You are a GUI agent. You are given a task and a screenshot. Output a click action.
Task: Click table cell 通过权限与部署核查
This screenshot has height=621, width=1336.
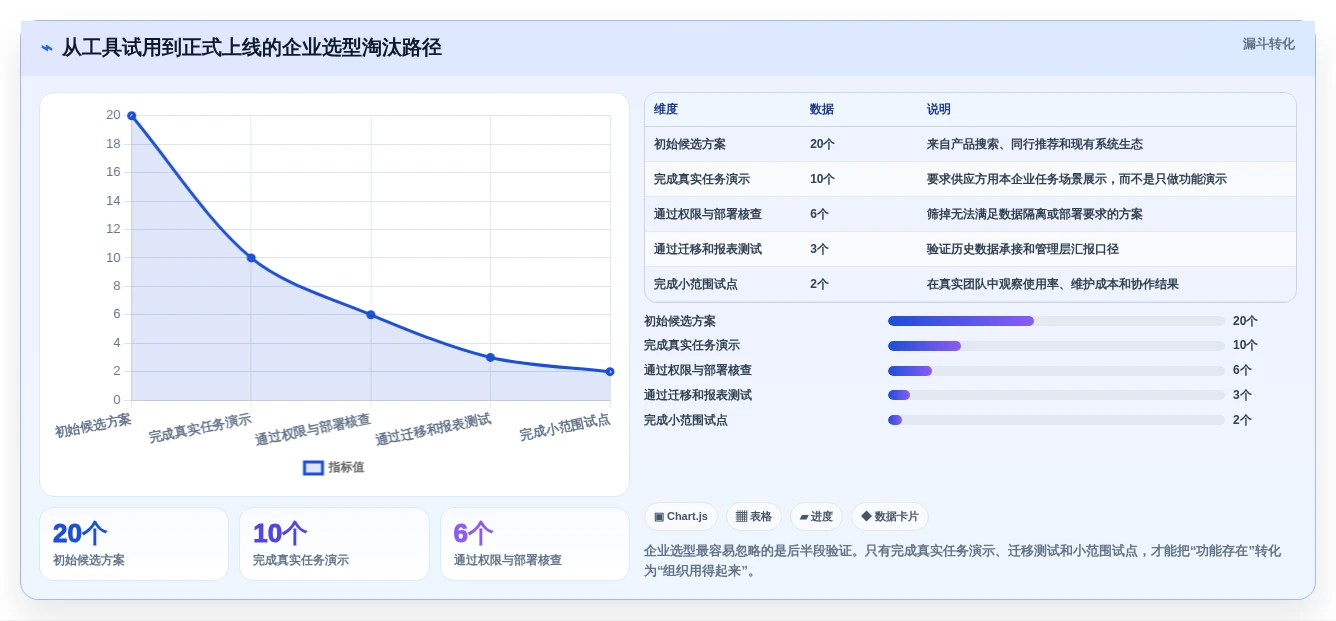coord(708,214)
